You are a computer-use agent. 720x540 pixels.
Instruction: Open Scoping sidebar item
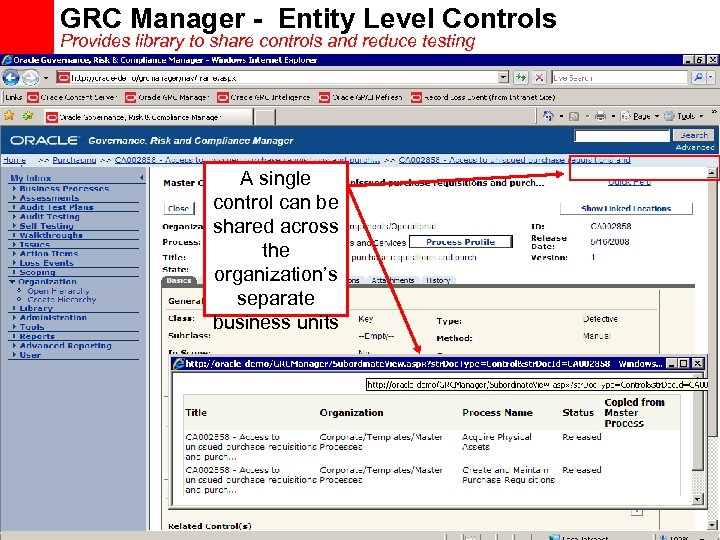tap(37, 272)
